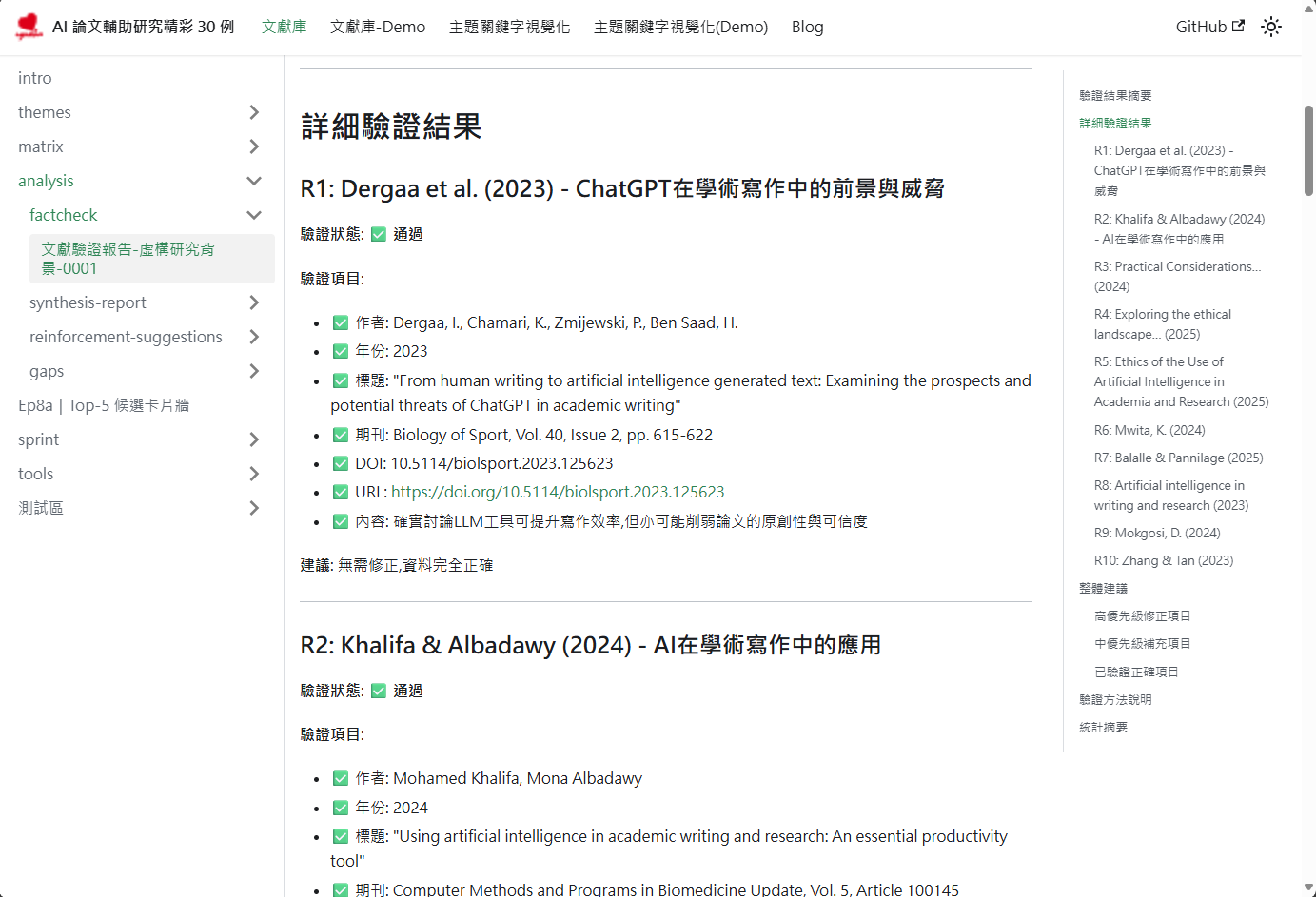The width and height of the screenshot is (1316, 897).
Task: Collapse the analysis sidebar category
Action: pyautogui.click(x=254, y=181)
